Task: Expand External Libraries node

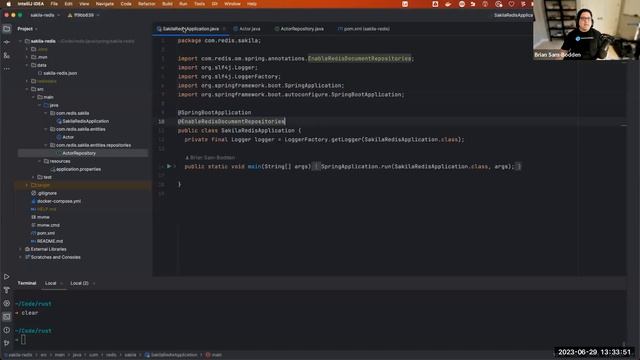Action: point(20,249)
